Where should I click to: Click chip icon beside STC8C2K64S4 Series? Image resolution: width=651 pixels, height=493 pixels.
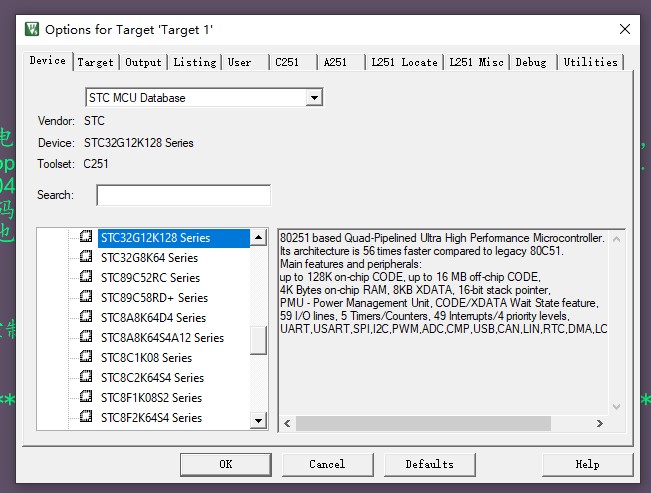(x=86, y=376)
